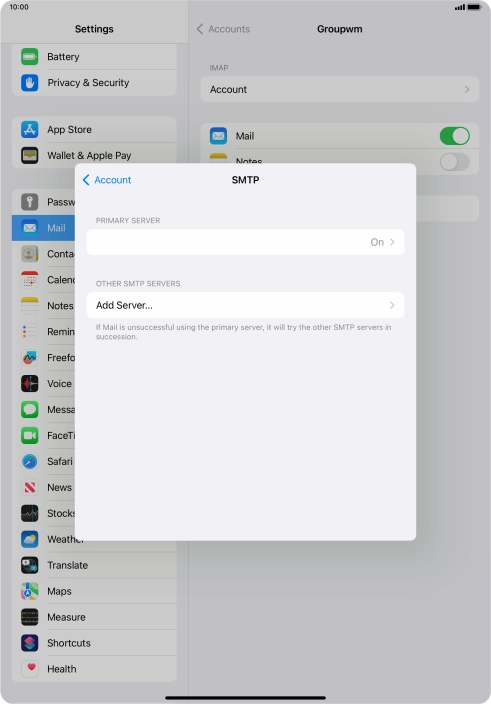This screenshot has height=704, width=491.
Task: Open the Maps icon in sidebar
Action: click(x=30, y=591)
